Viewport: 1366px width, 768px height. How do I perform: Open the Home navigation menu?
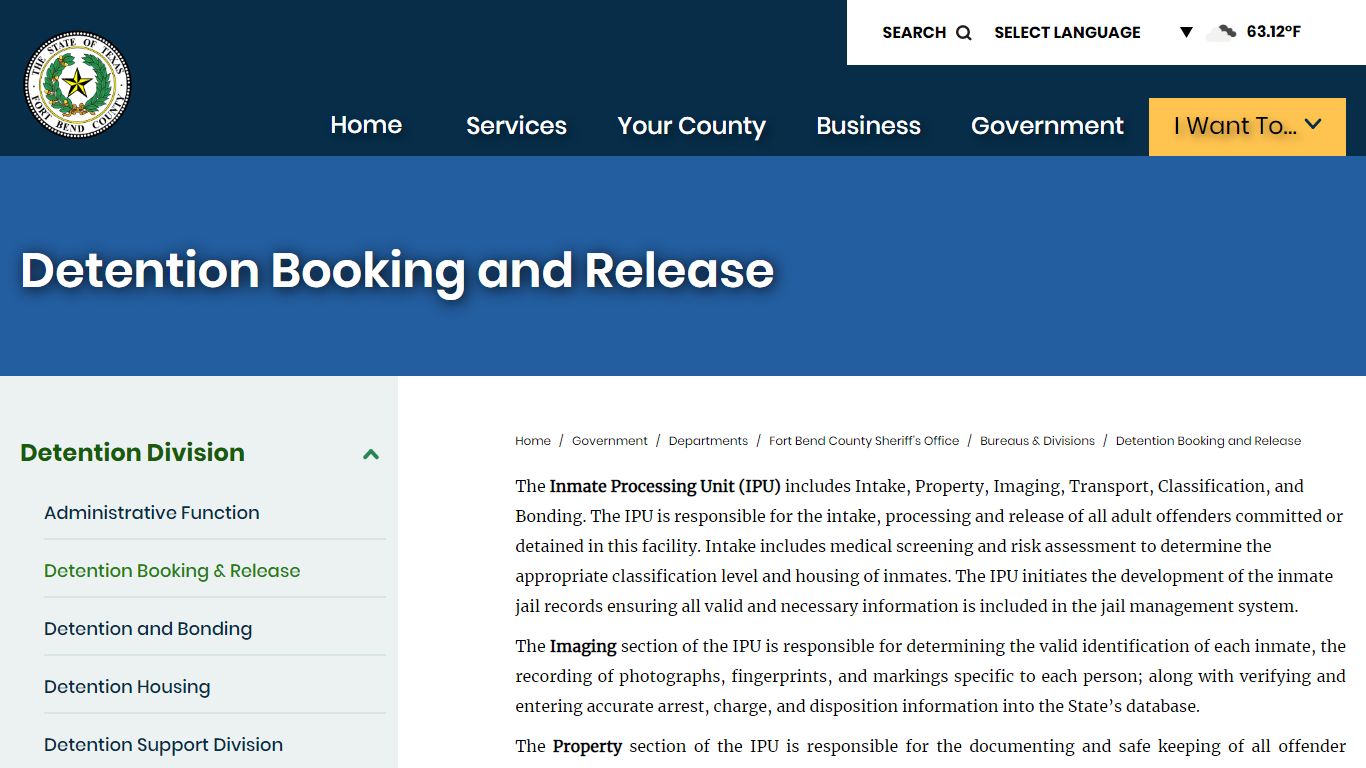[x=365, y=126]
